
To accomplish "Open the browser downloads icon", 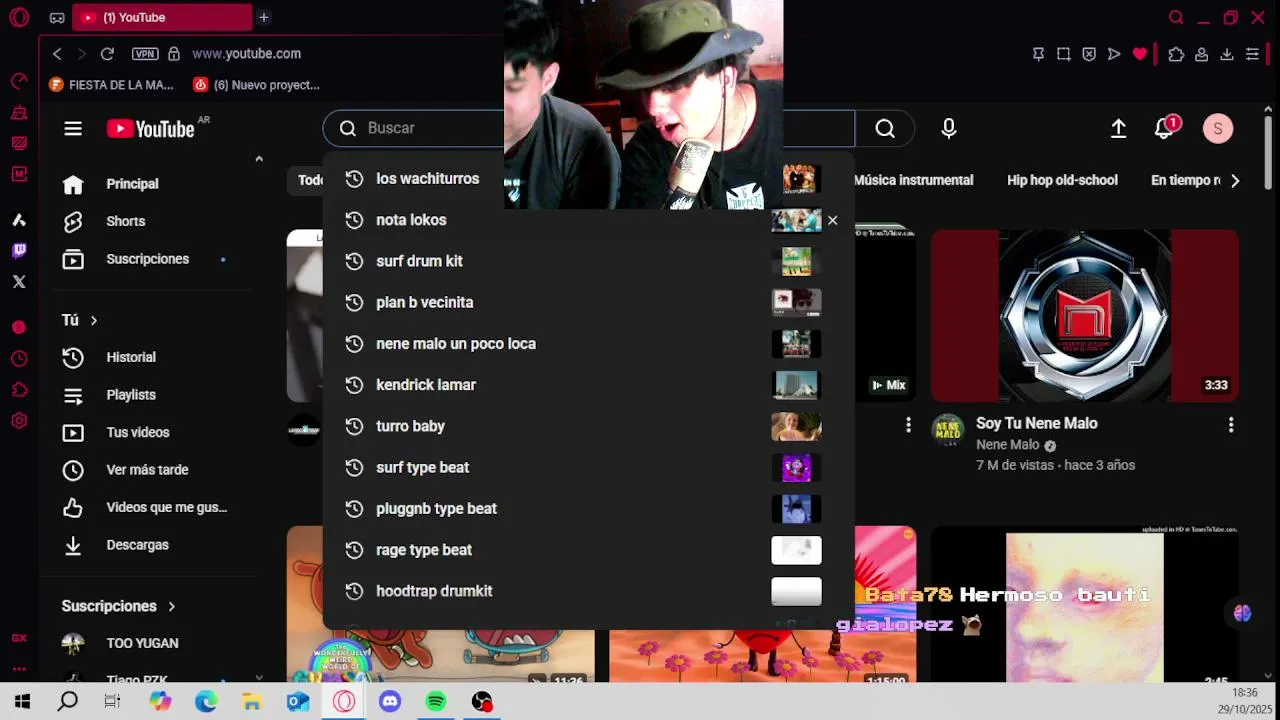I will (1227, 54).
